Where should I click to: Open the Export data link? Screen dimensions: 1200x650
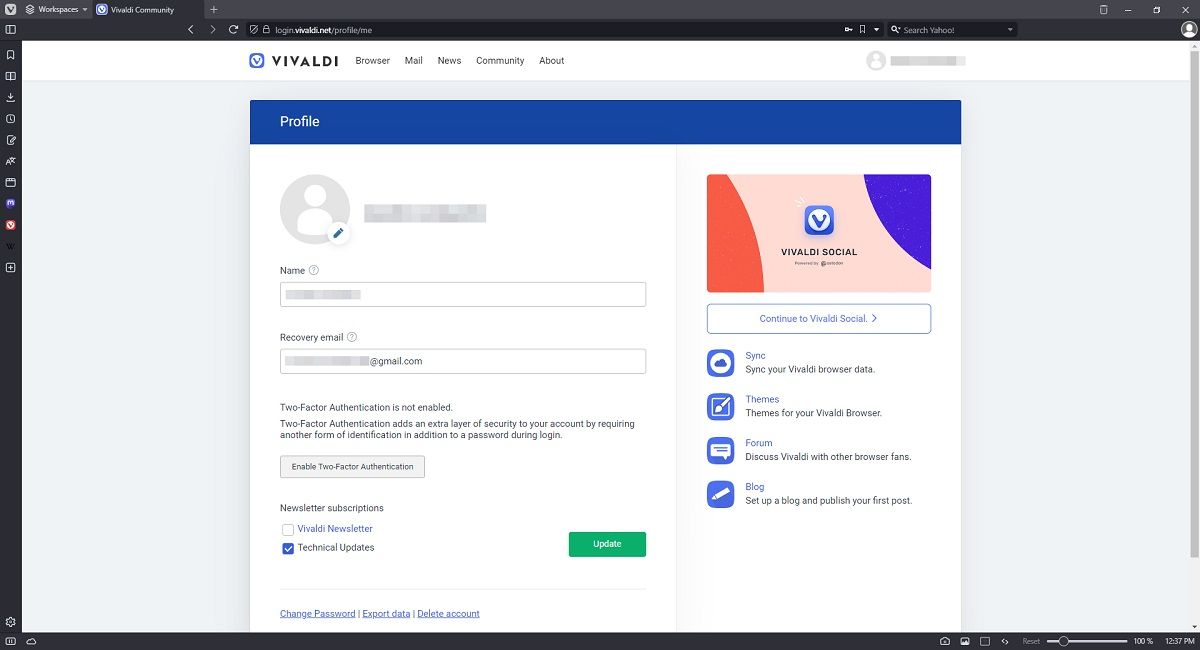coord(386,613)
